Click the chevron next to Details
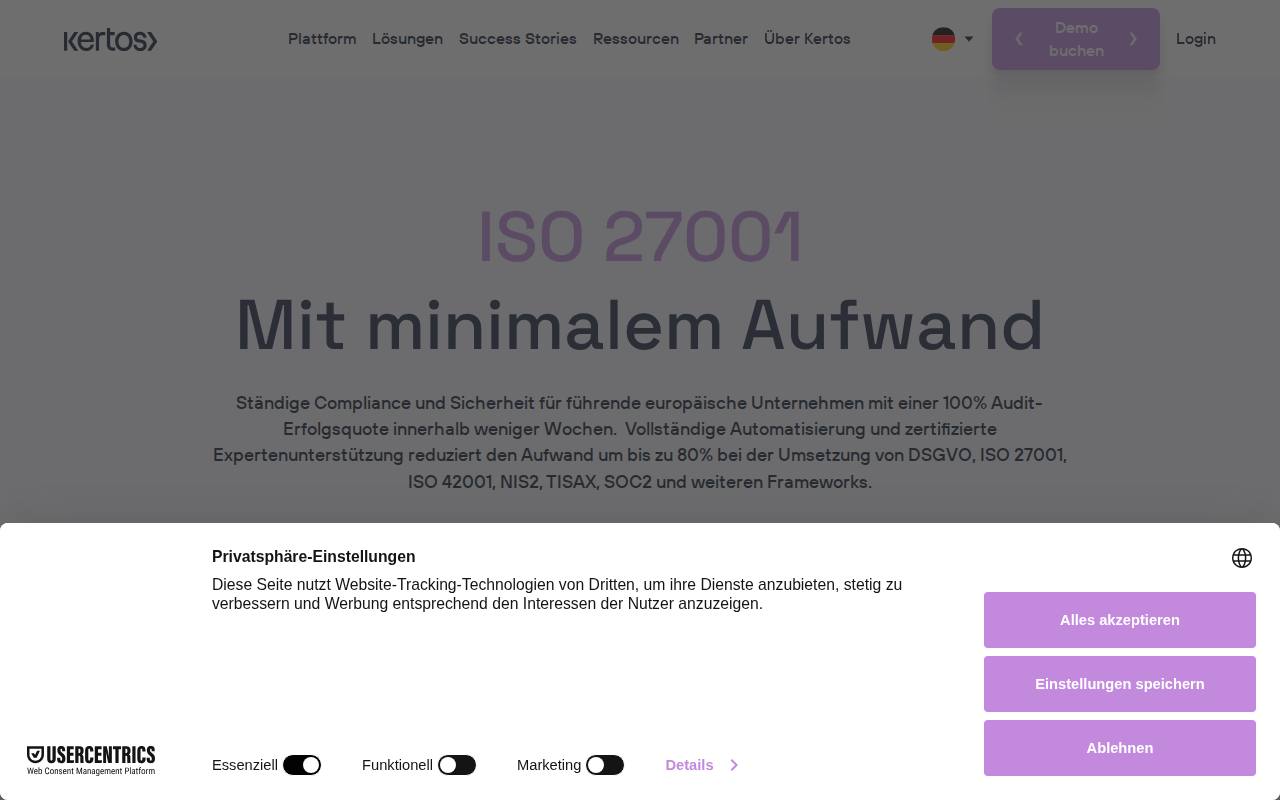This screenshot has height=800, width=1280. coord(734,765)
